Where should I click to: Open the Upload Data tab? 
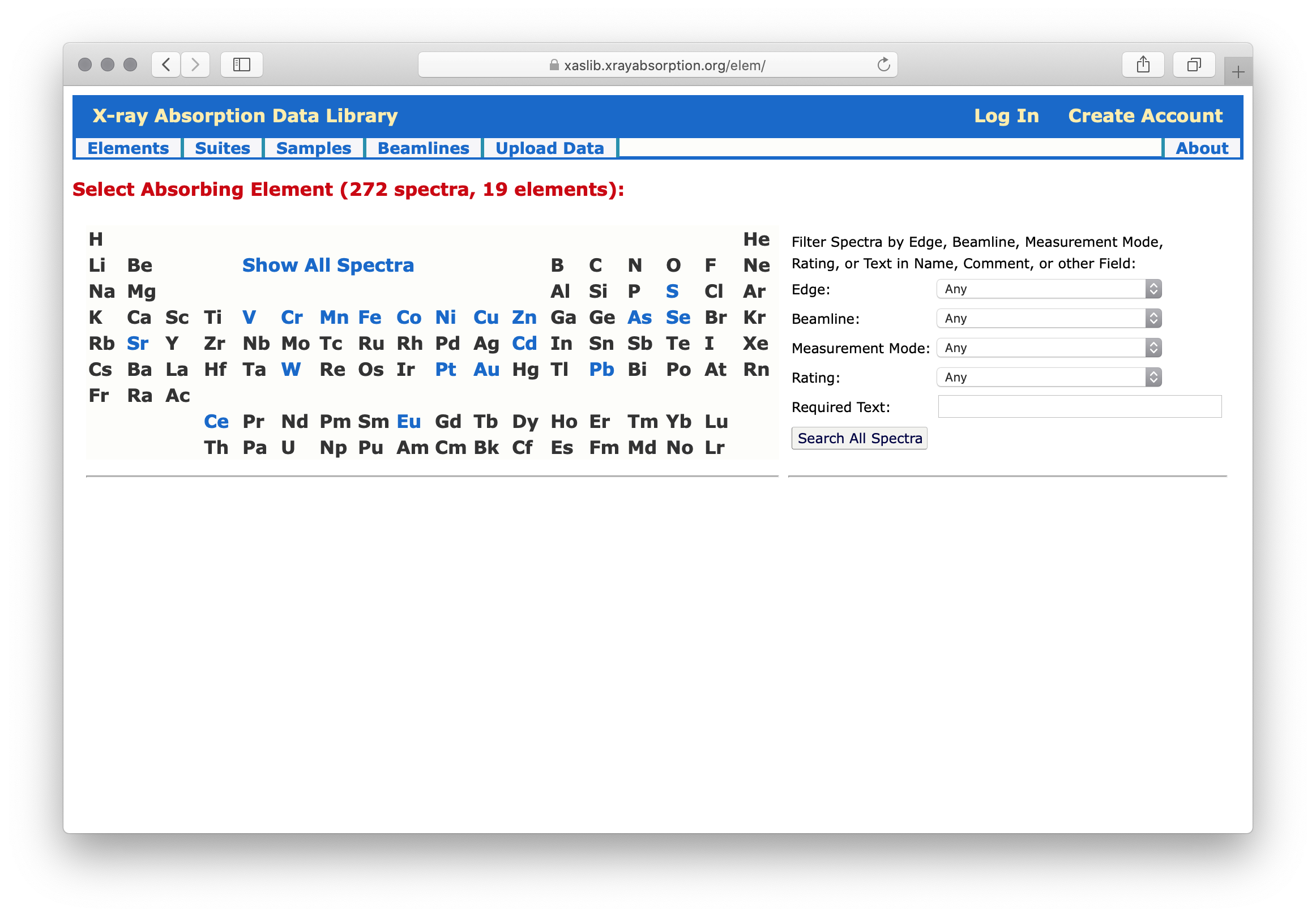[x=550, y=148]
